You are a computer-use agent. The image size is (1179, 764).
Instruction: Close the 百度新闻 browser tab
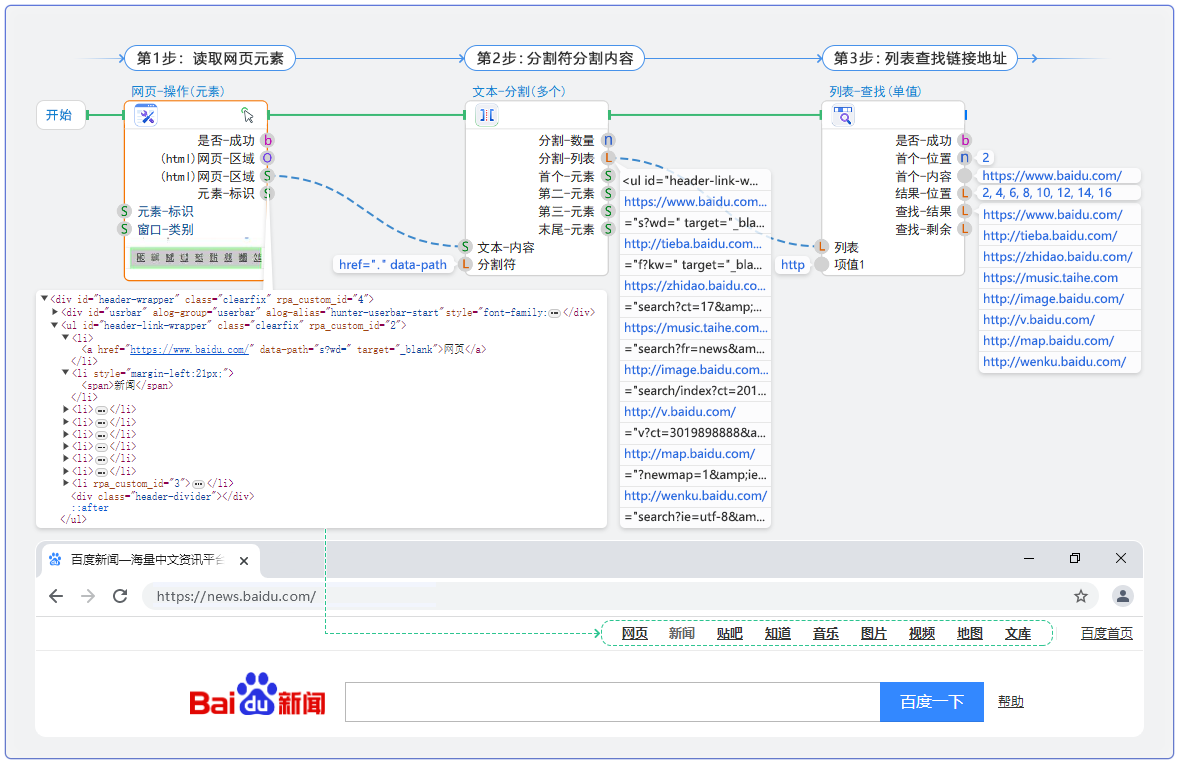(x=244, y=560)
